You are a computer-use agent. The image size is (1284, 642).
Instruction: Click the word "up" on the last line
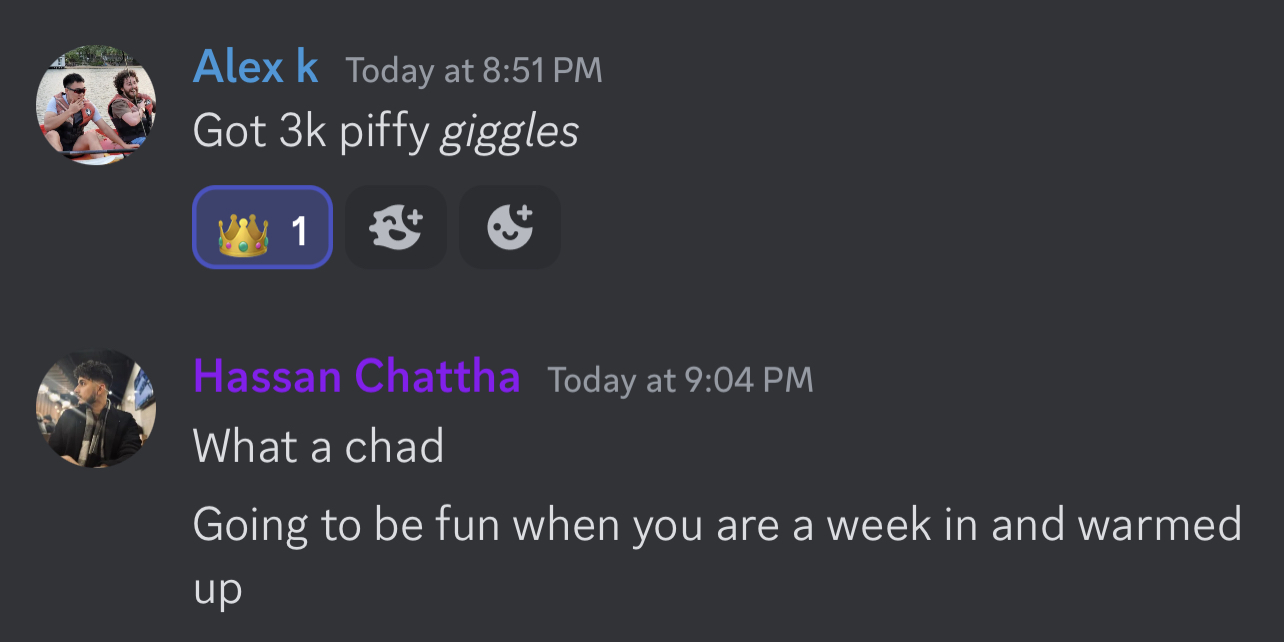coord(217,591)
